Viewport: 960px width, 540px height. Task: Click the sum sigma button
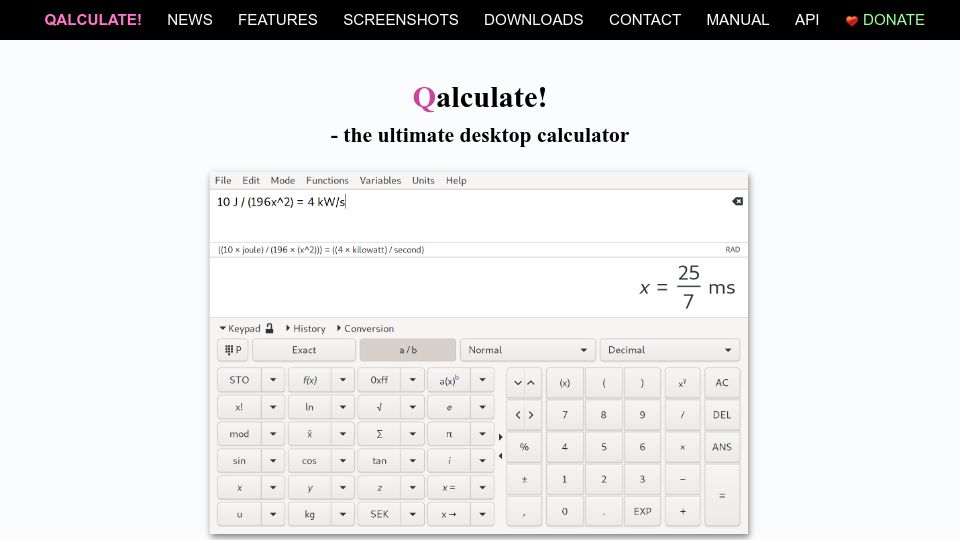[x=379, y=434]
